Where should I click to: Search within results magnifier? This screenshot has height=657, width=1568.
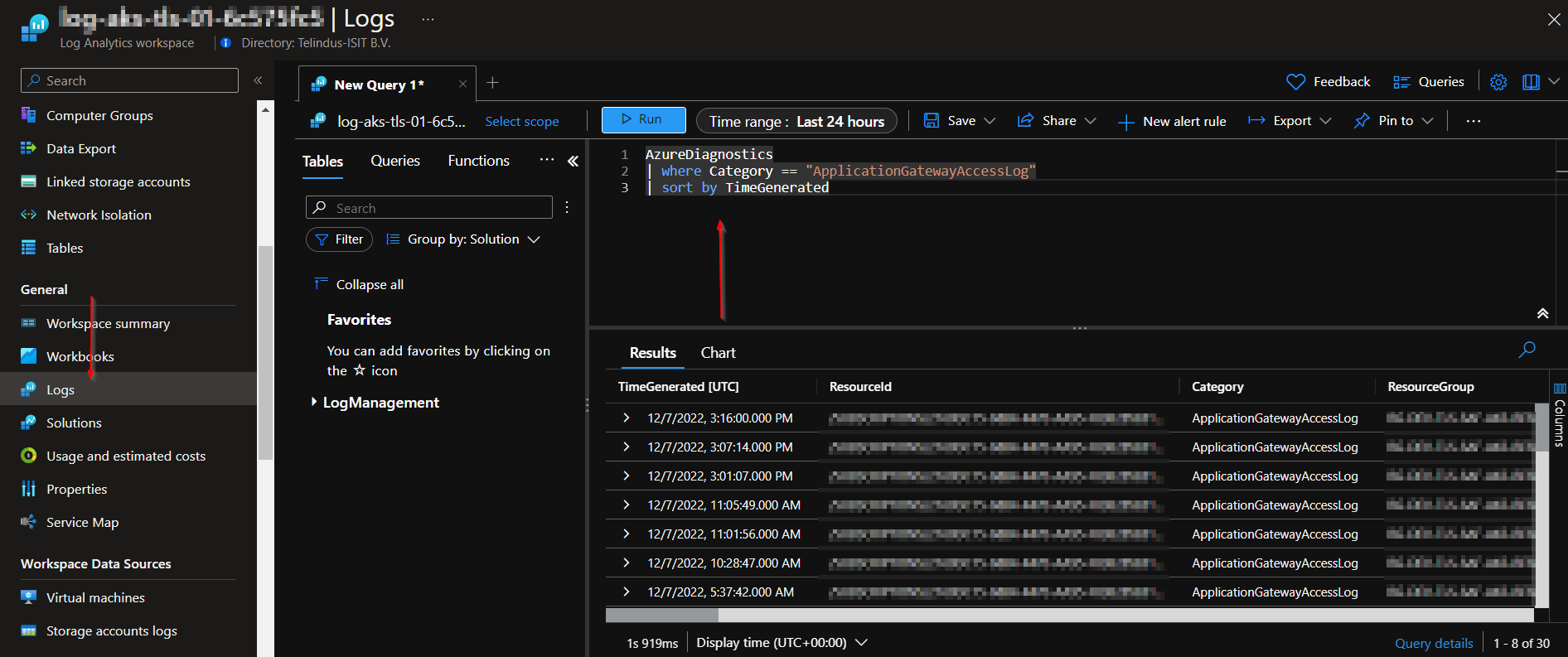(x=1527, y=350)
